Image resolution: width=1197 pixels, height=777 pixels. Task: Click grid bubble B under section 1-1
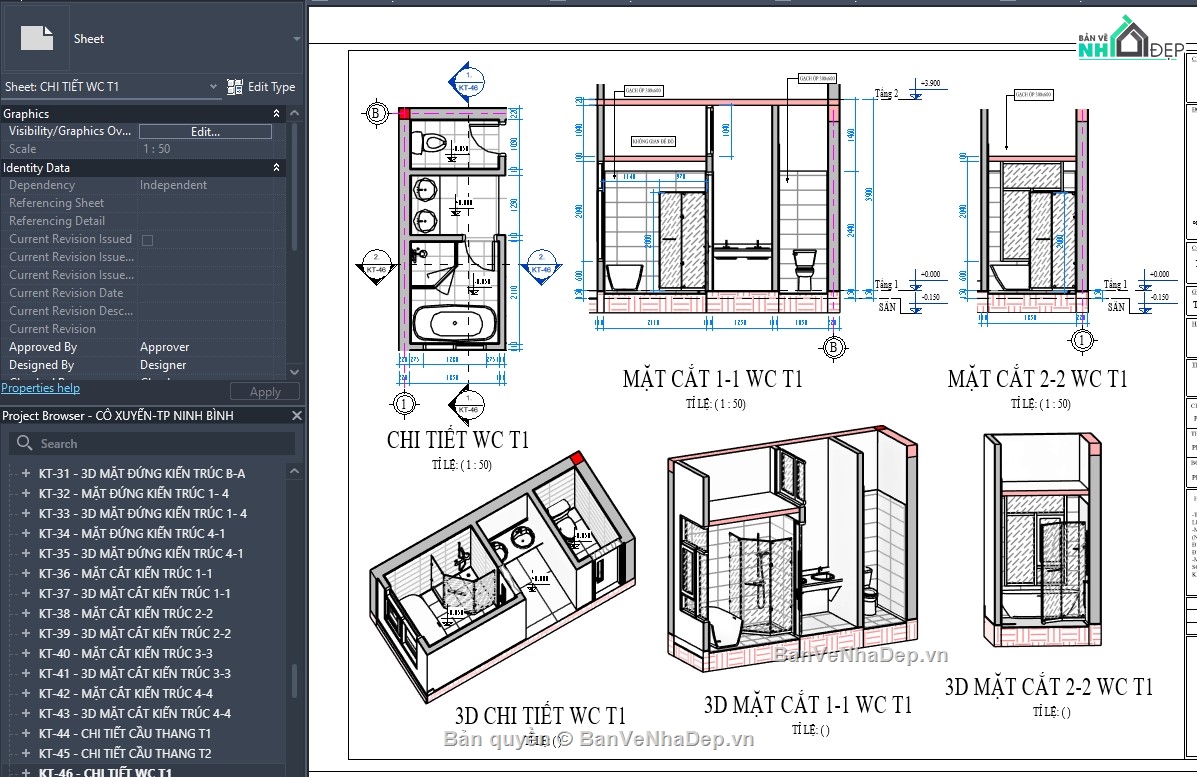pos(834,347)
